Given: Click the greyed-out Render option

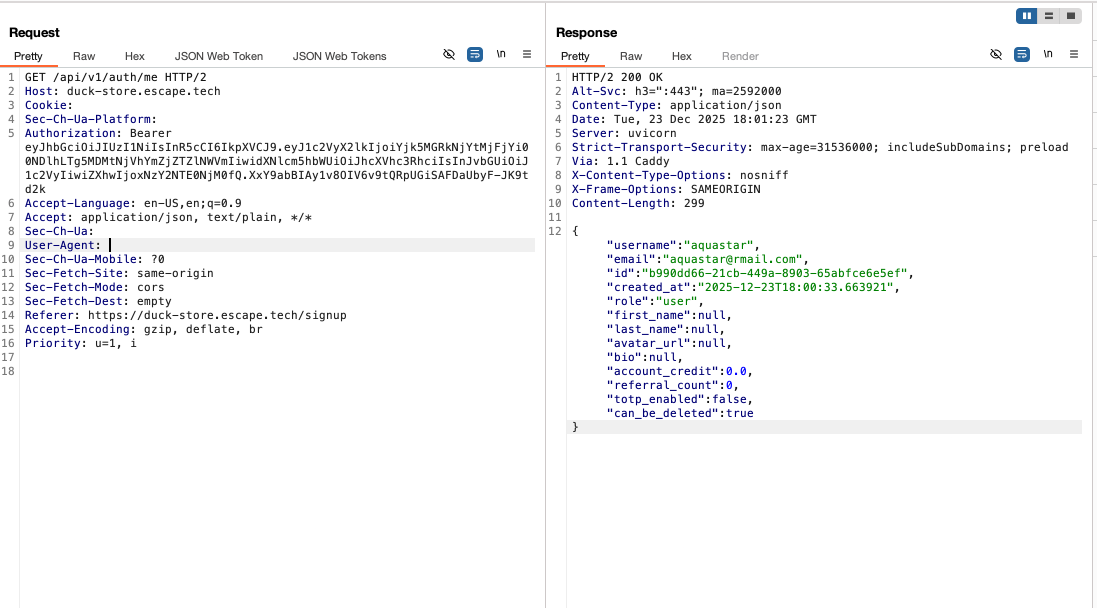Looking at the screenshot, I should [x=739, y=56].
